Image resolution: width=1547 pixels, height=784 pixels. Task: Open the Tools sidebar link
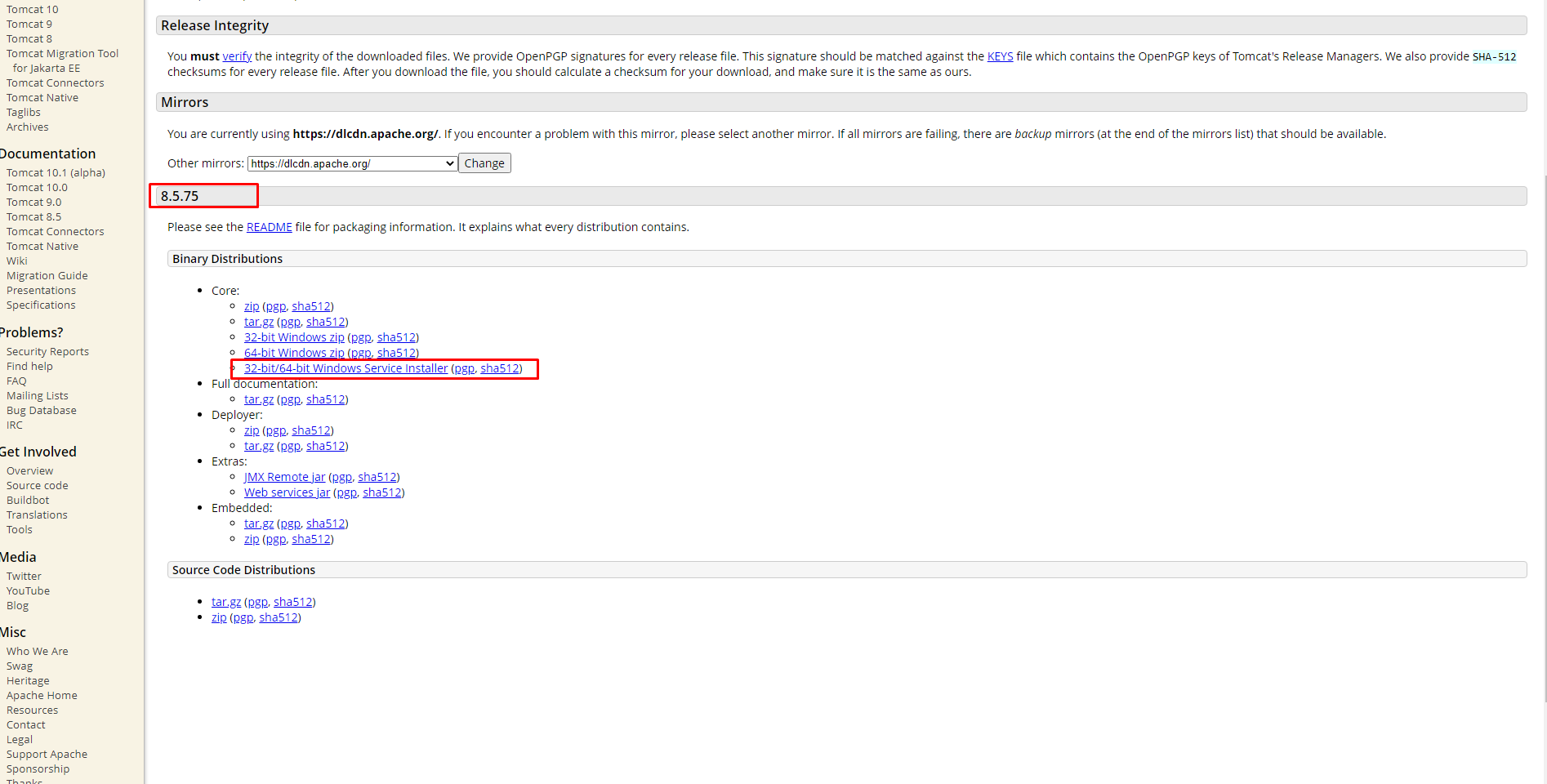click(x=20, y=530)
